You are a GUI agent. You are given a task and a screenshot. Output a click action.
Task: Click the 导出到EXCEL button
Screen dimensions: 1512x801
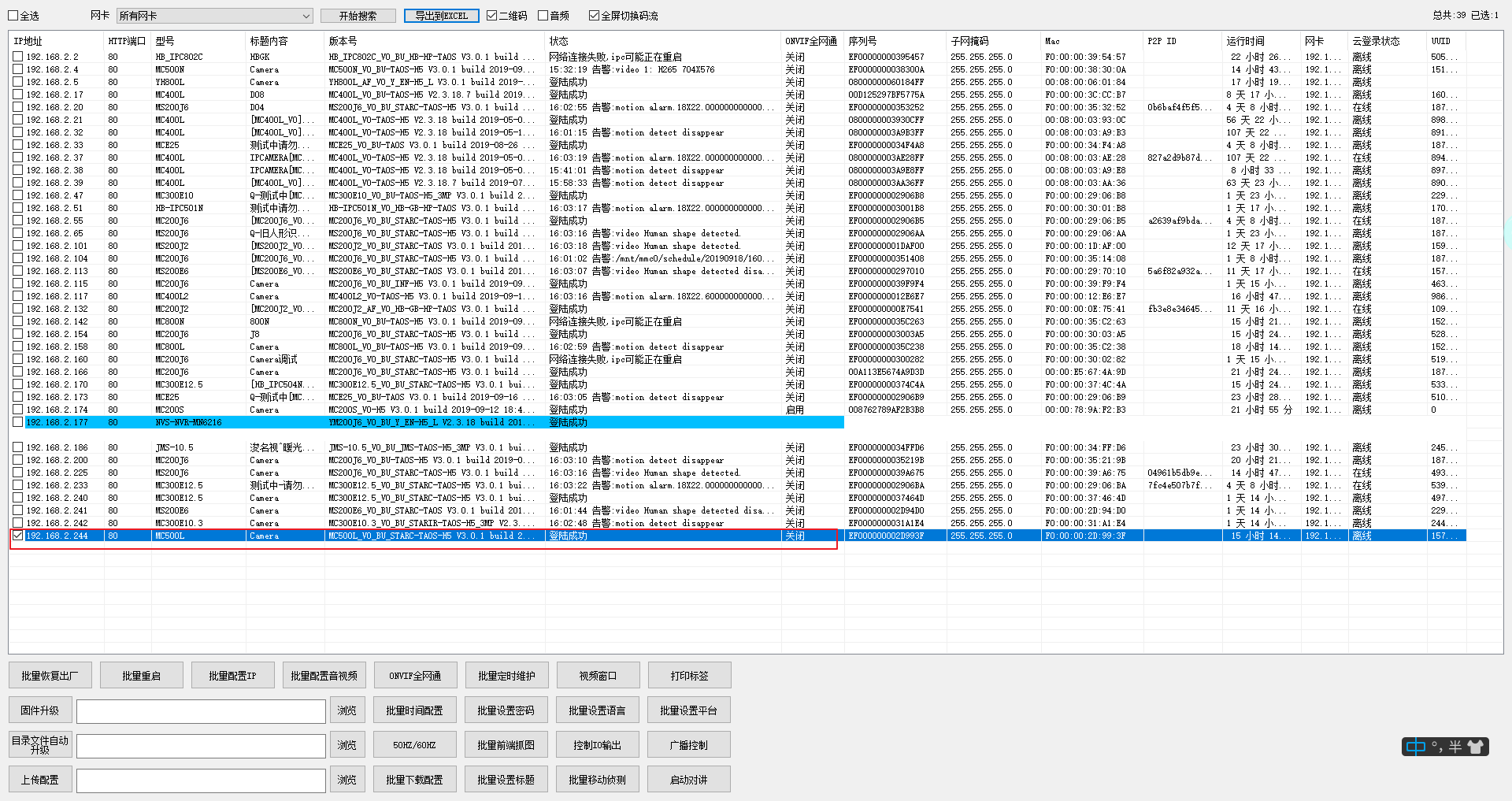[441, 16]
